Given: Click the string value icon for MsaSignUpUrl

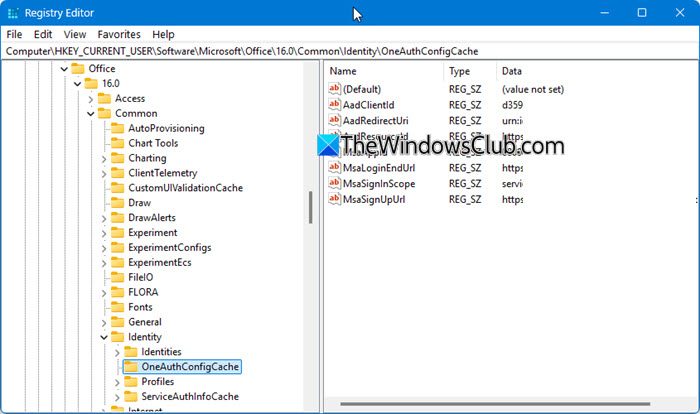Looking at the screenshot, I should coord(334,199).
